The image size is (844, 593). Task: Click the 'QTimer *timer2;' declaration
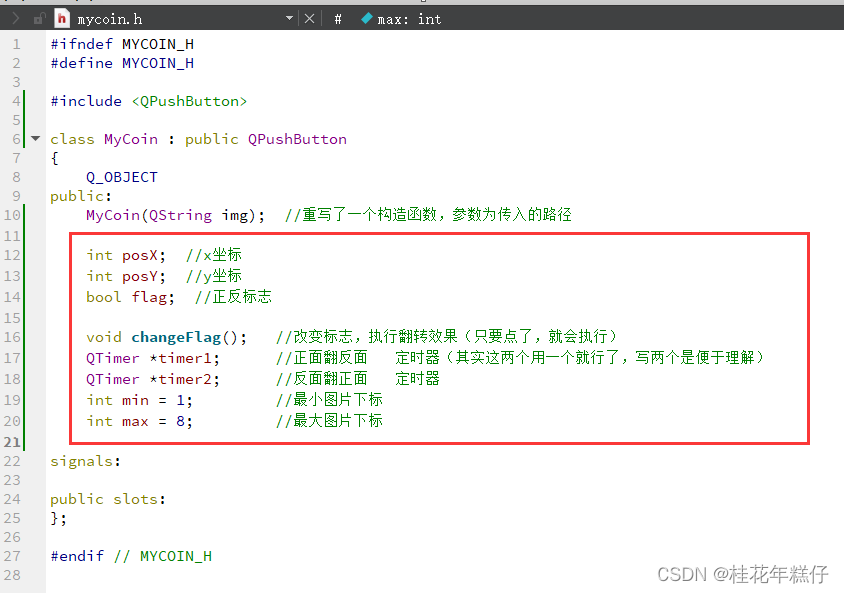click(x=153, y=379)
